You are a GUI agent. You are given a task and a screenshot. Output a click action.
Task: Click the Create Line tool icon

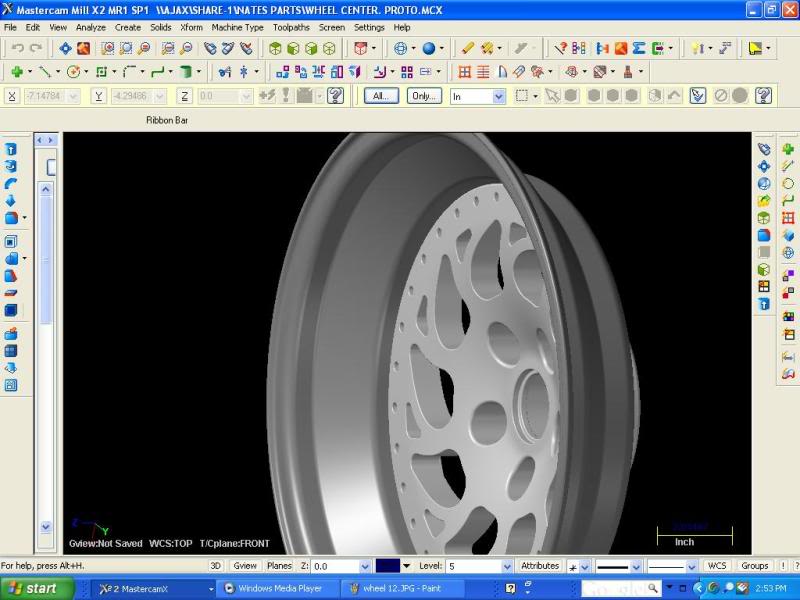point(44,72)
